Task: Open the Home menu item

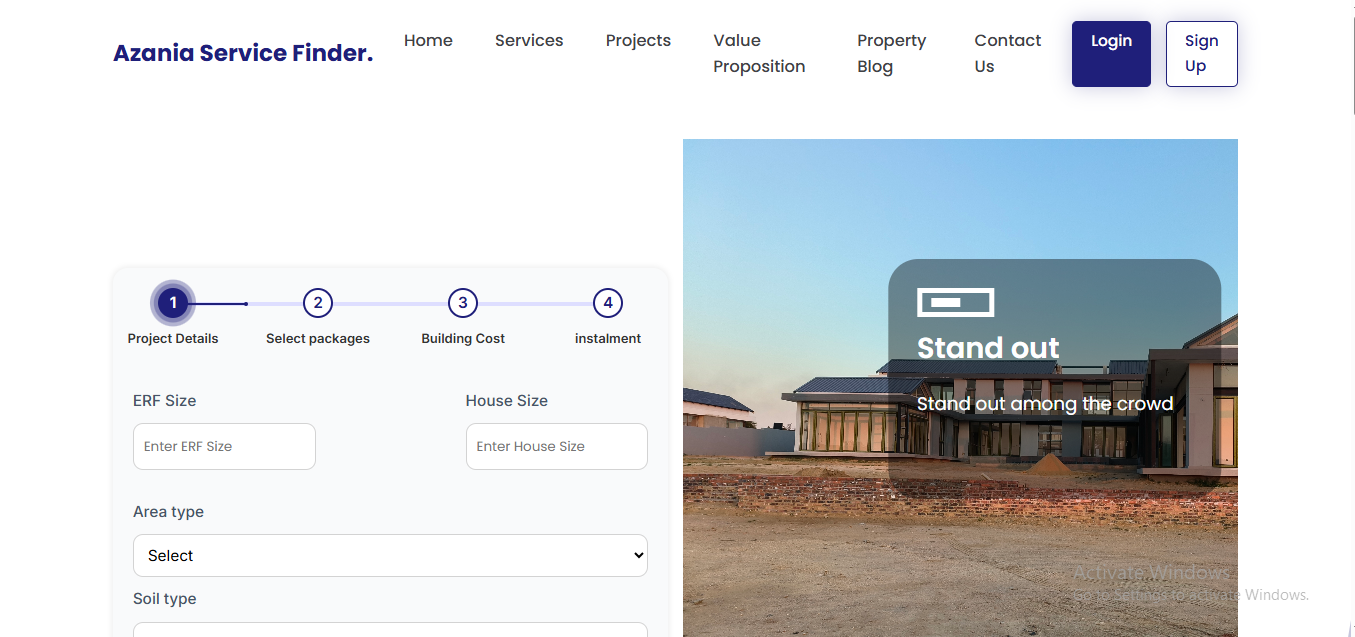Action: tap(428, 41)
